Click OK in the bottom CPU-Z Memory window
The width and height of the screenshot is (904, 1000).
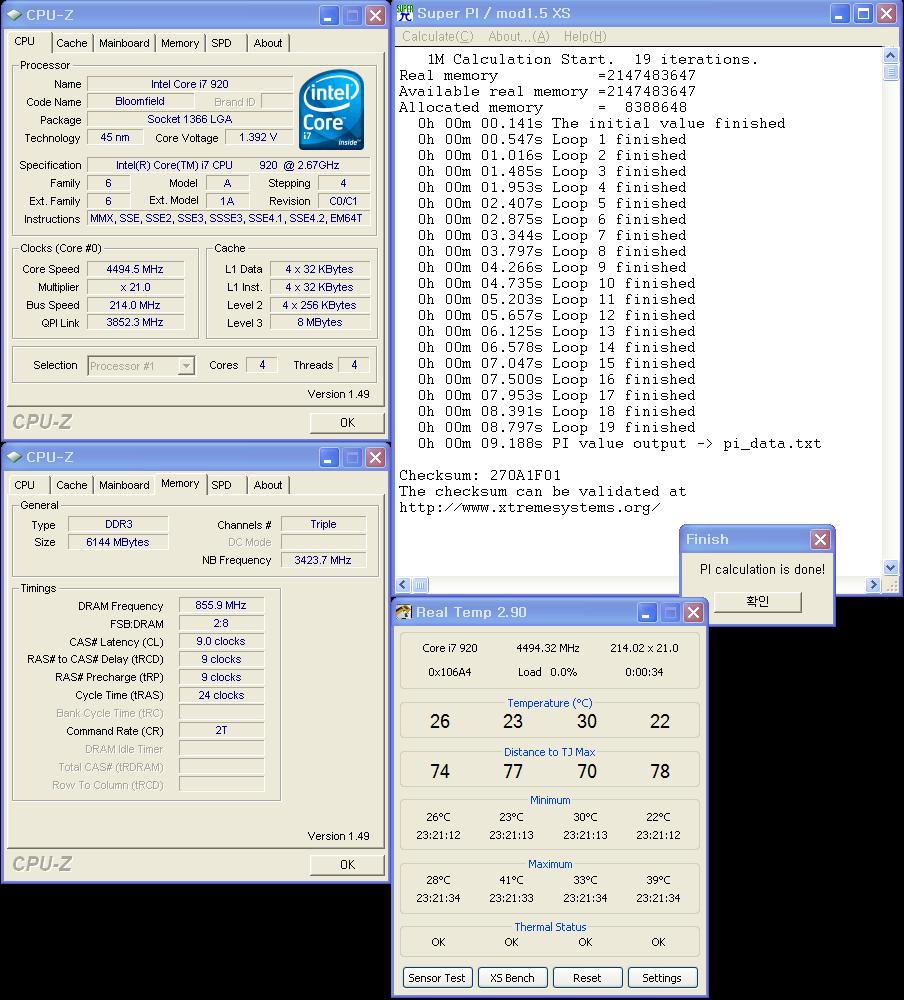[x=347, y=865]
